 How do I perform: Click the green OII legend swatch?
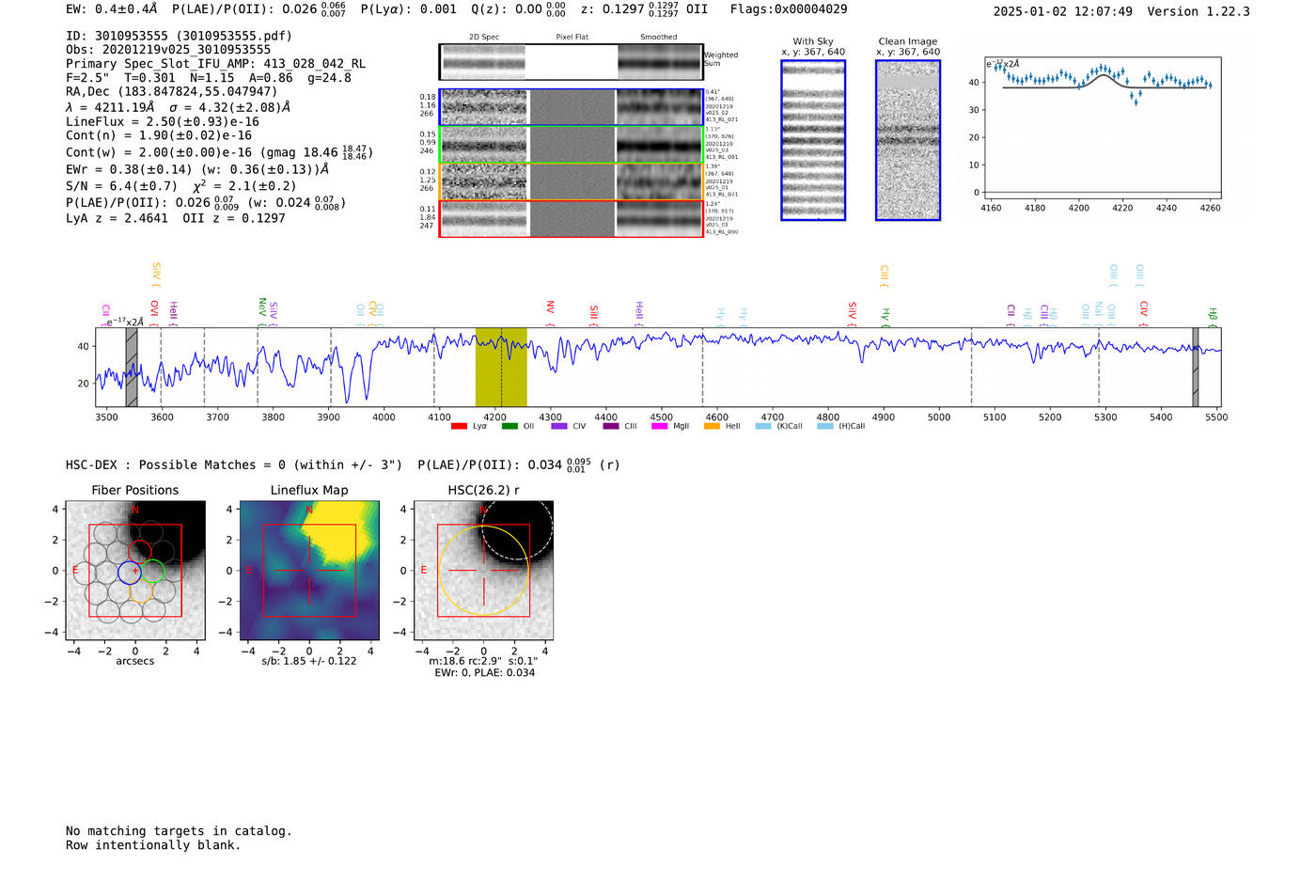click(509, 427)
